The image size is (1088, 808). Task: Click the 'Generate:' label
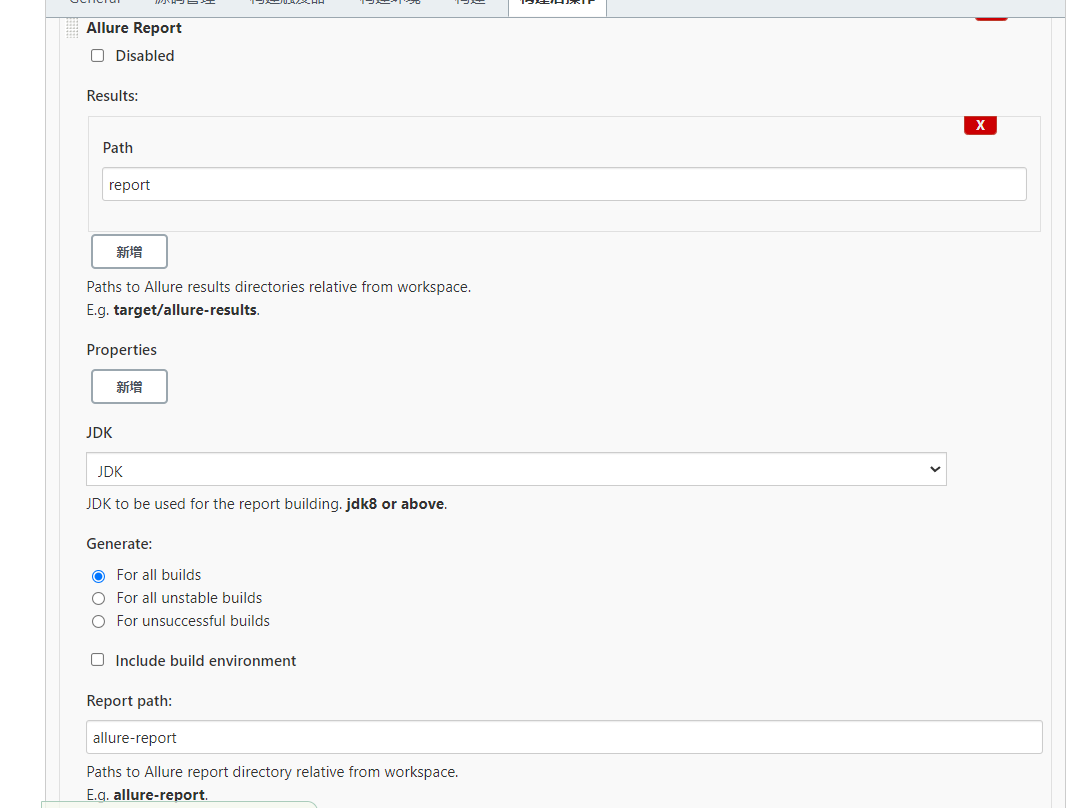(119, 544)
